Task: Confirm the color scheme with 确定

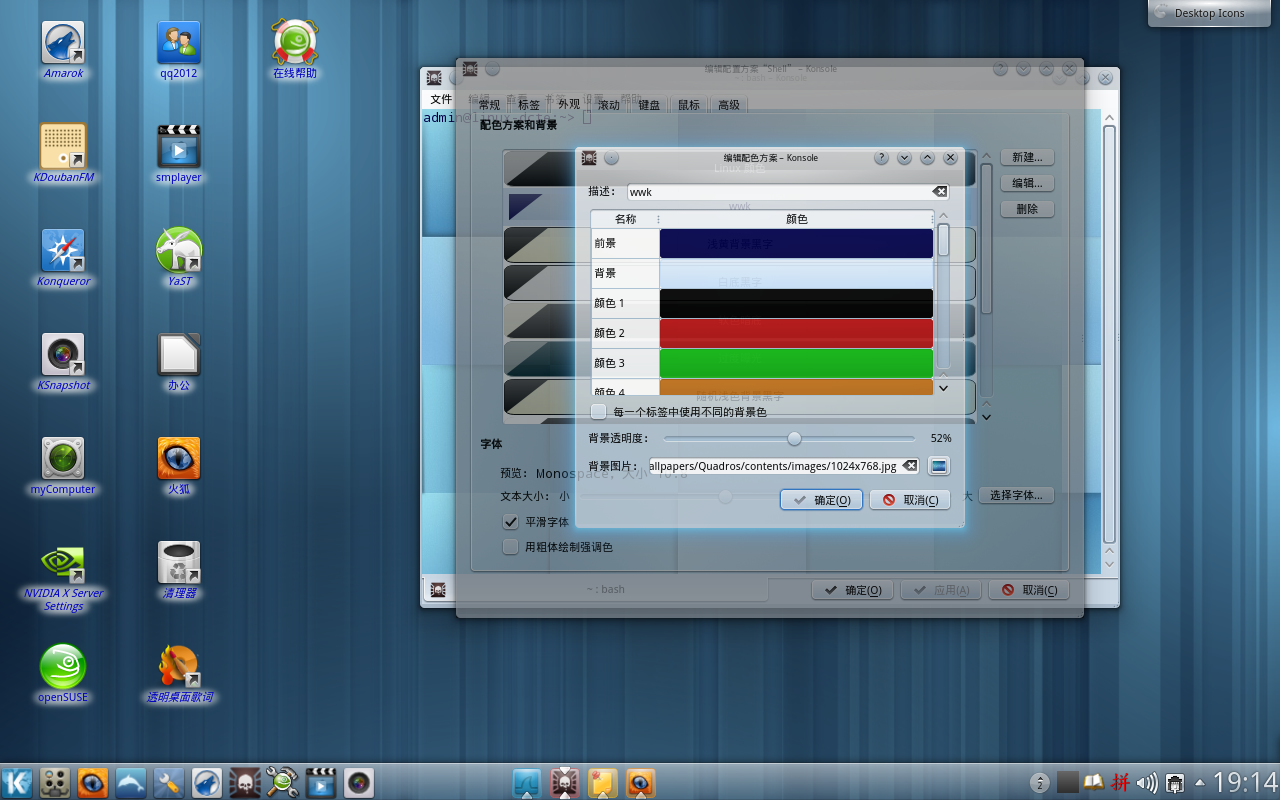Action: 821,500
